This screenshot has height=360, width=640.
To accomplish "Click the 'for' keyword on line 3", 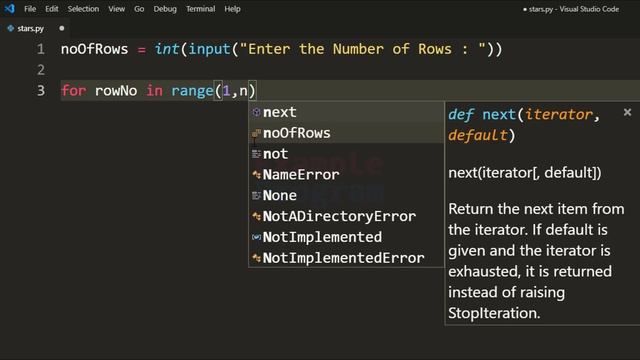I will pyautogui.click(x=73, y=91).
